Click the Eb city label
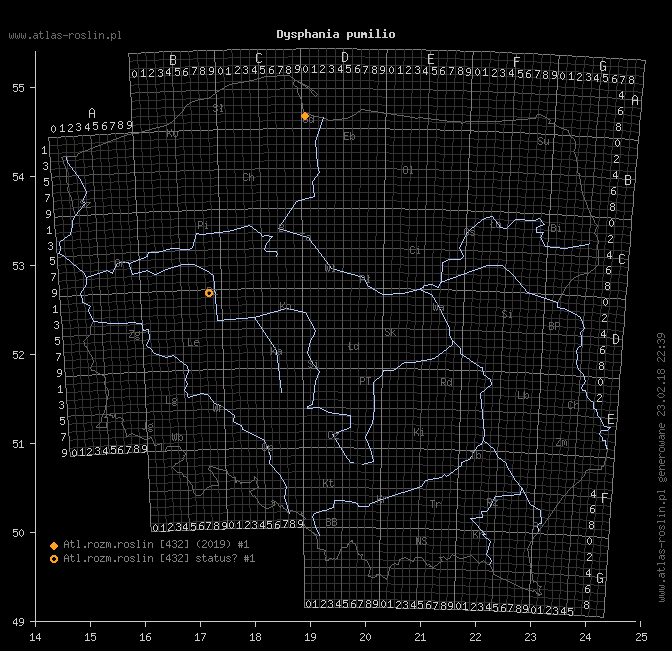The image size is (672, 651). (349, 136)
